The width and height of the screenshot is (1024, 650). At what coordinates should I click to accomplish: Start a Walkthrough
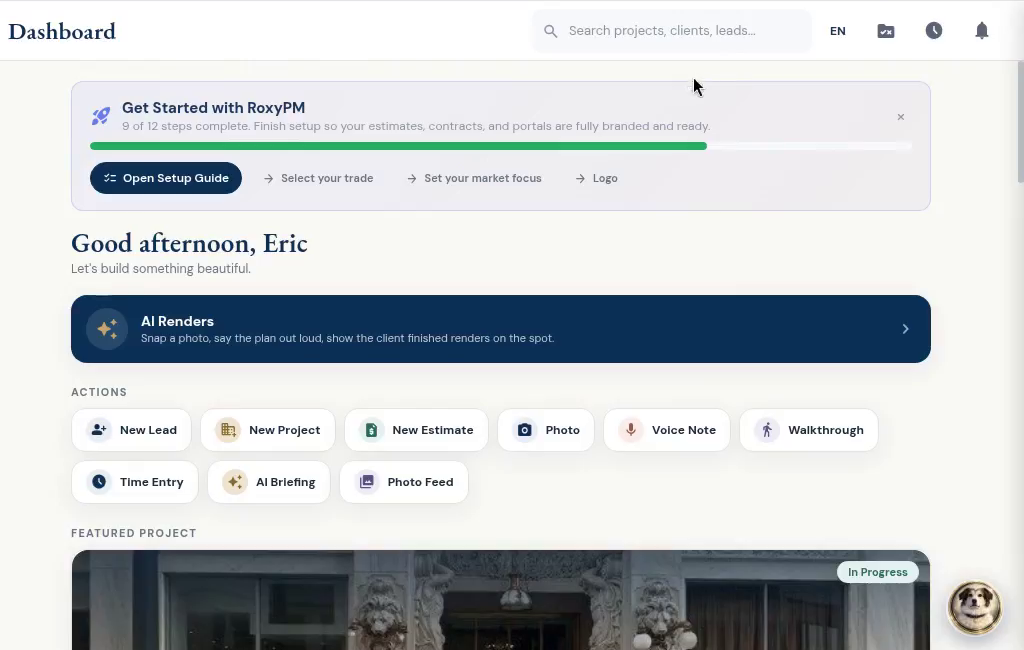(809, 430)
